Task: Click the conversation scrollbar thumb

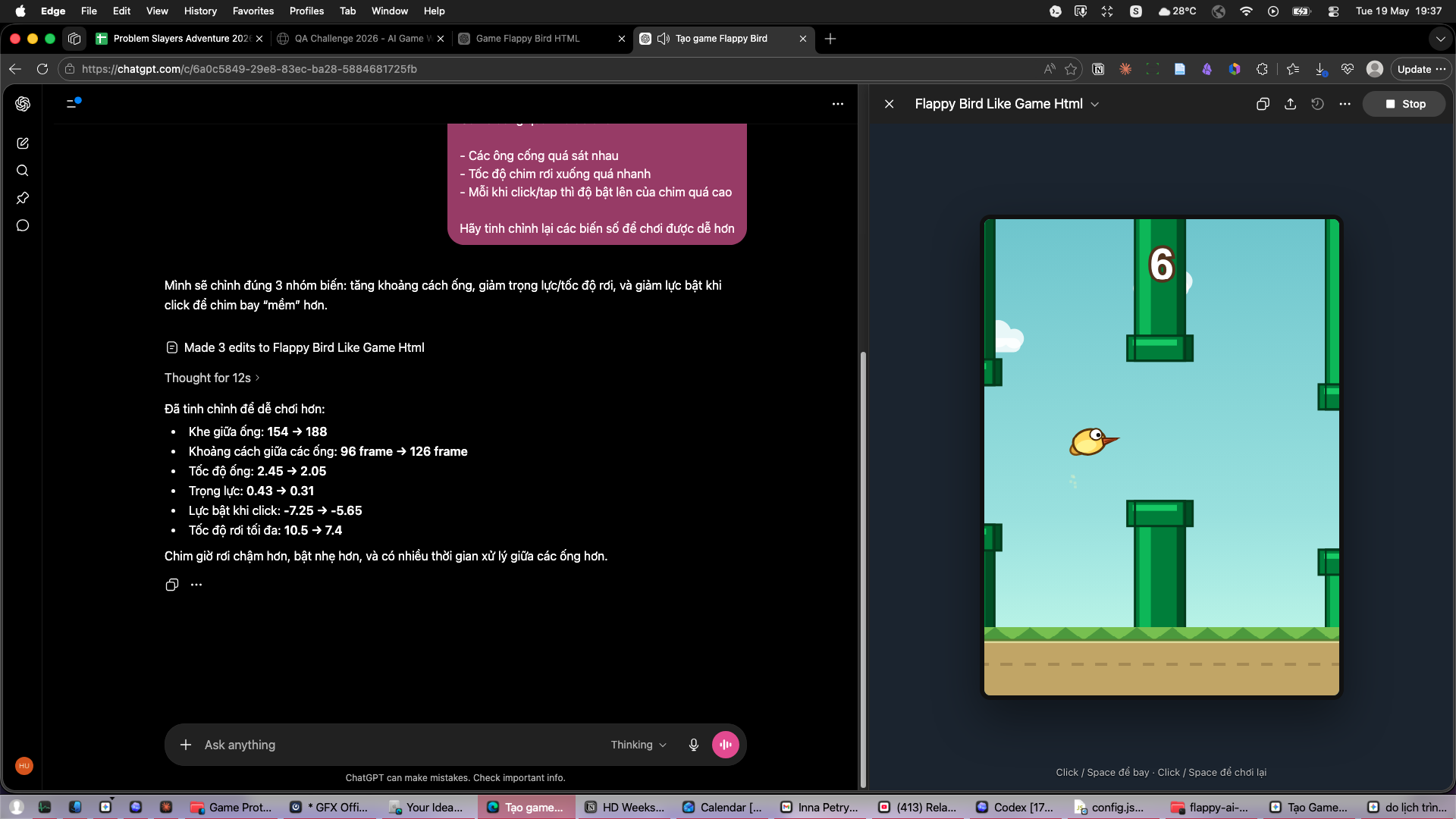Action: pos(863,569)
